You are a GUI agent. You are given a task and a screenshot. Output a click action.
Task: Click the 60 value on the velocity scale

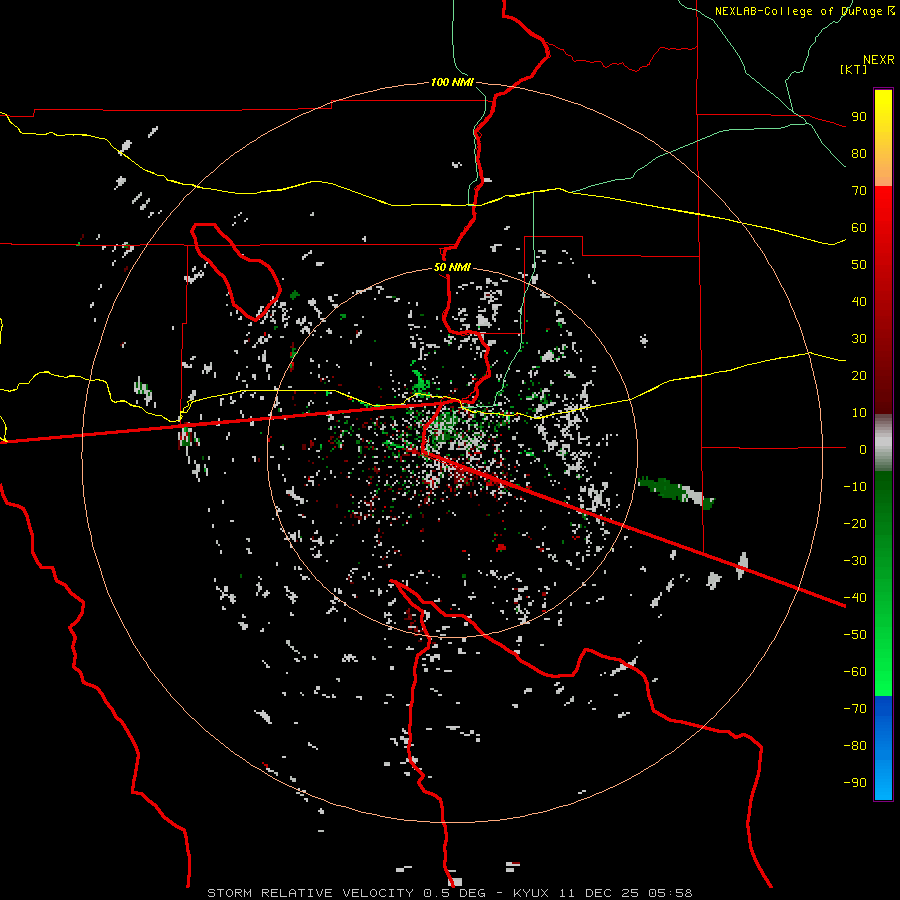(859, 227)
